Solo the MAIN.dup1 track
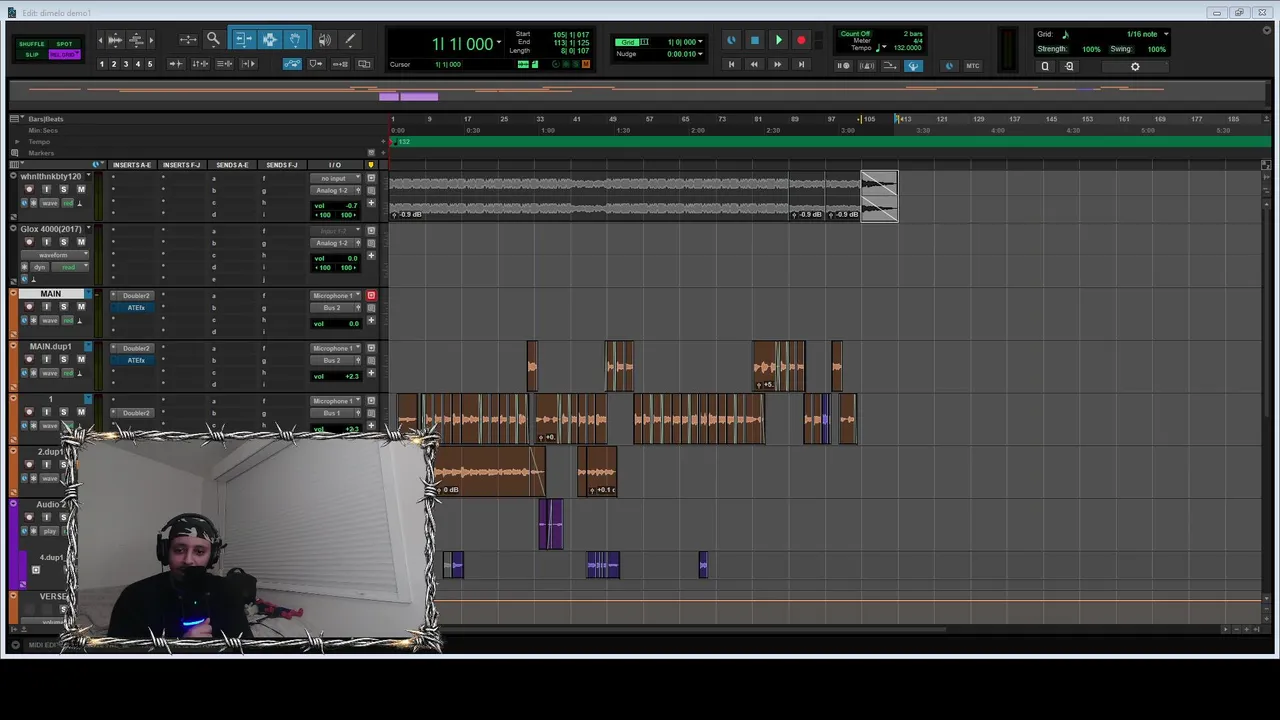Viewport: 1280px width, 720px height. (x=64, y=360)
